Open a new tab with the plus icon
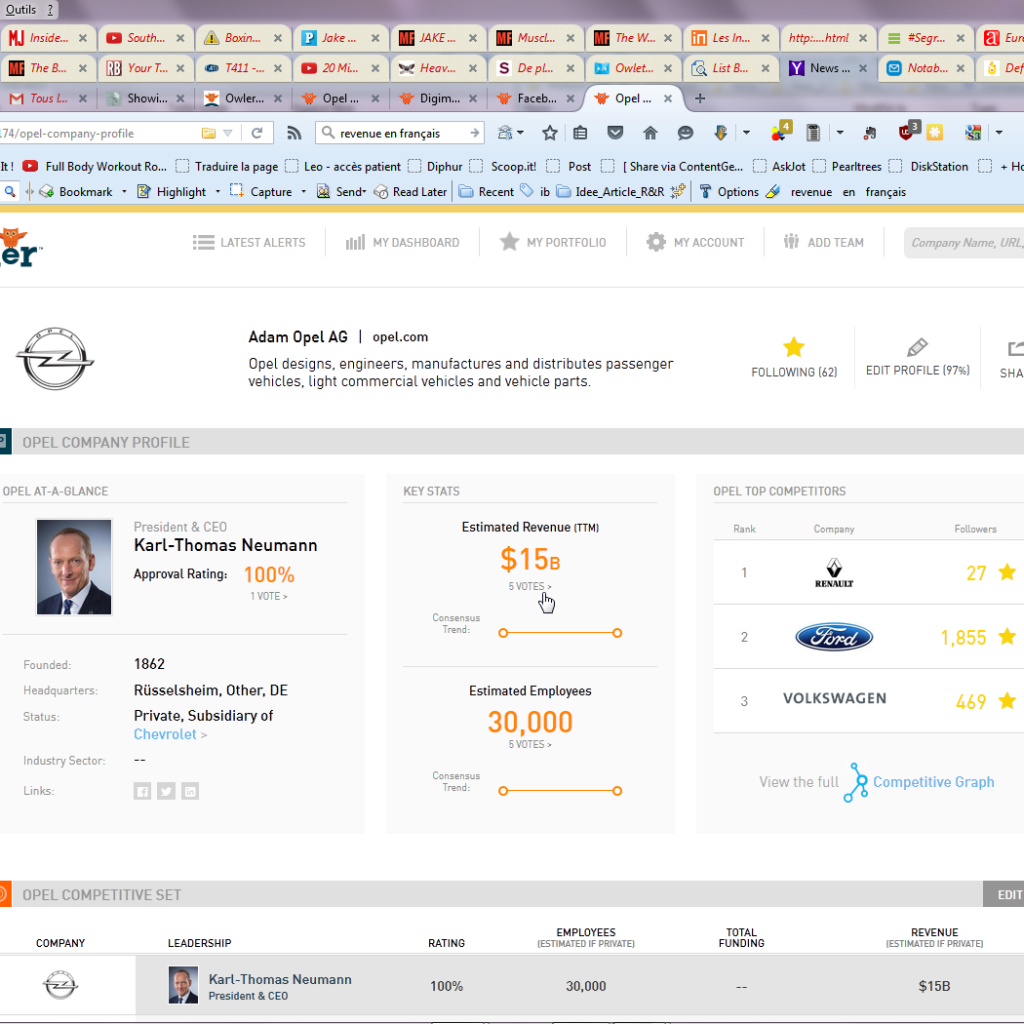 (x=699, y=98)
